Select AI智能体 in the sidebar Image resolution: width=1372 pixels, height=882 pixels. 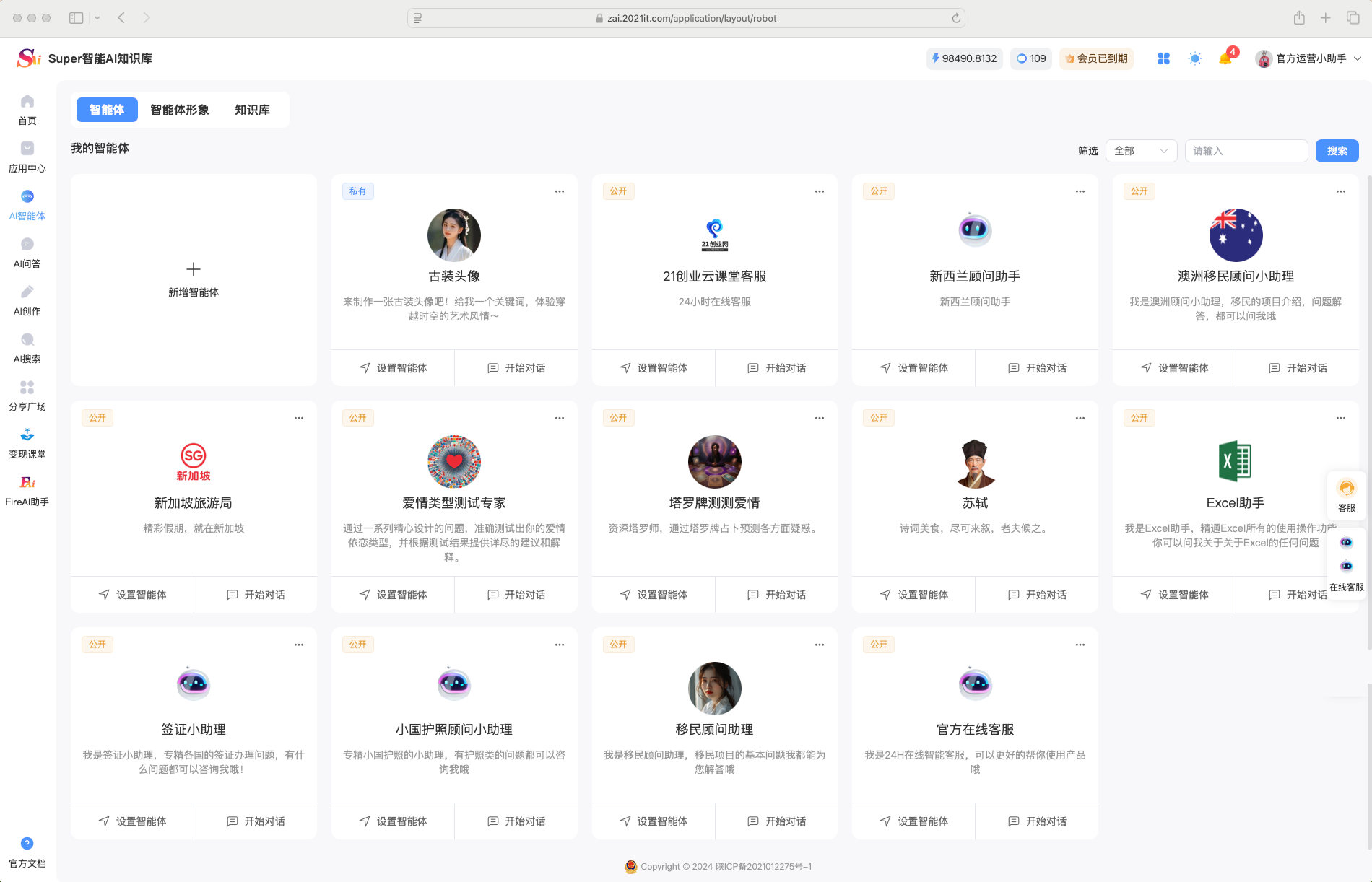tap(27, 204)
